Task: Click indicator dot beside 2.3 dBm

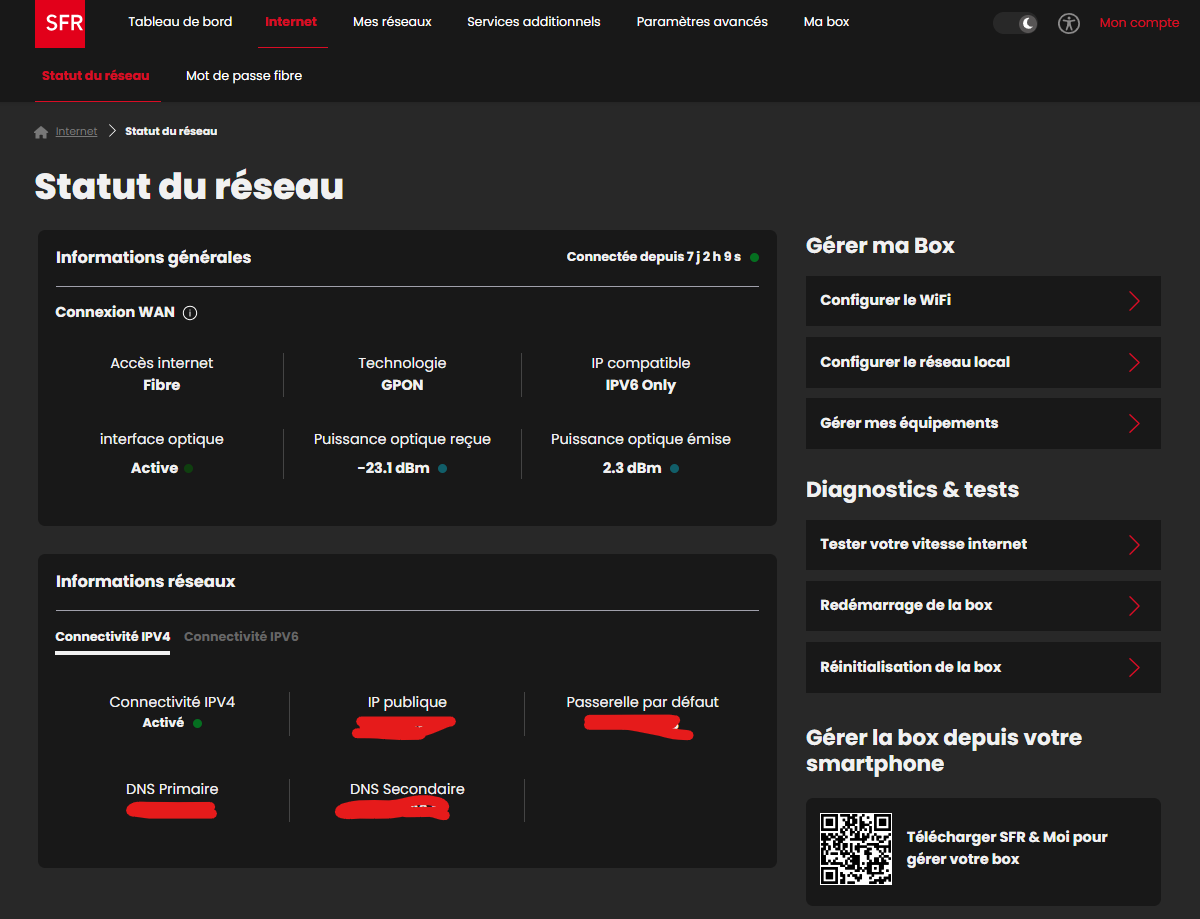Action: tap(674, 468)
